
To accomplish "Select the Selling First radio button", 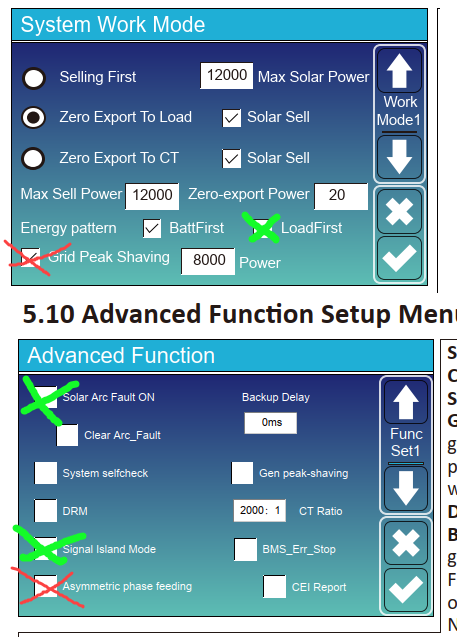I will click(34, 78).
